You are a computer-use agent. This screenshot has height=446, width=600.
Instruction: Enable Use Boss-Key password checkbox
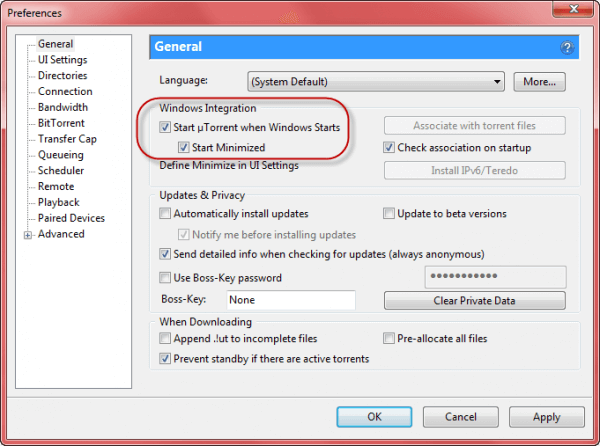165,278
